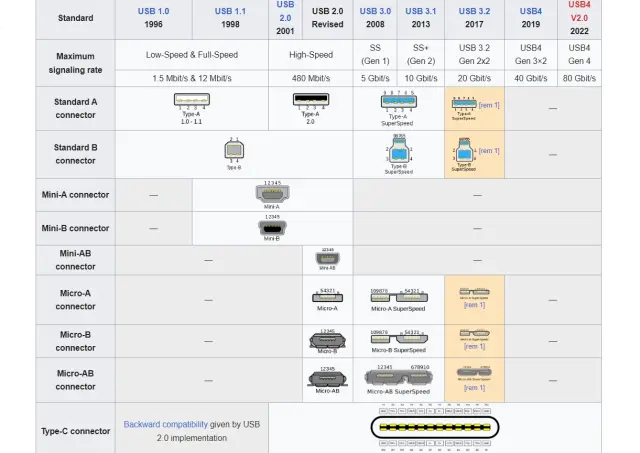This screenshot has height=453, width=640.
Task: Open the Mini-B connector image
Action: pos(272,227)
